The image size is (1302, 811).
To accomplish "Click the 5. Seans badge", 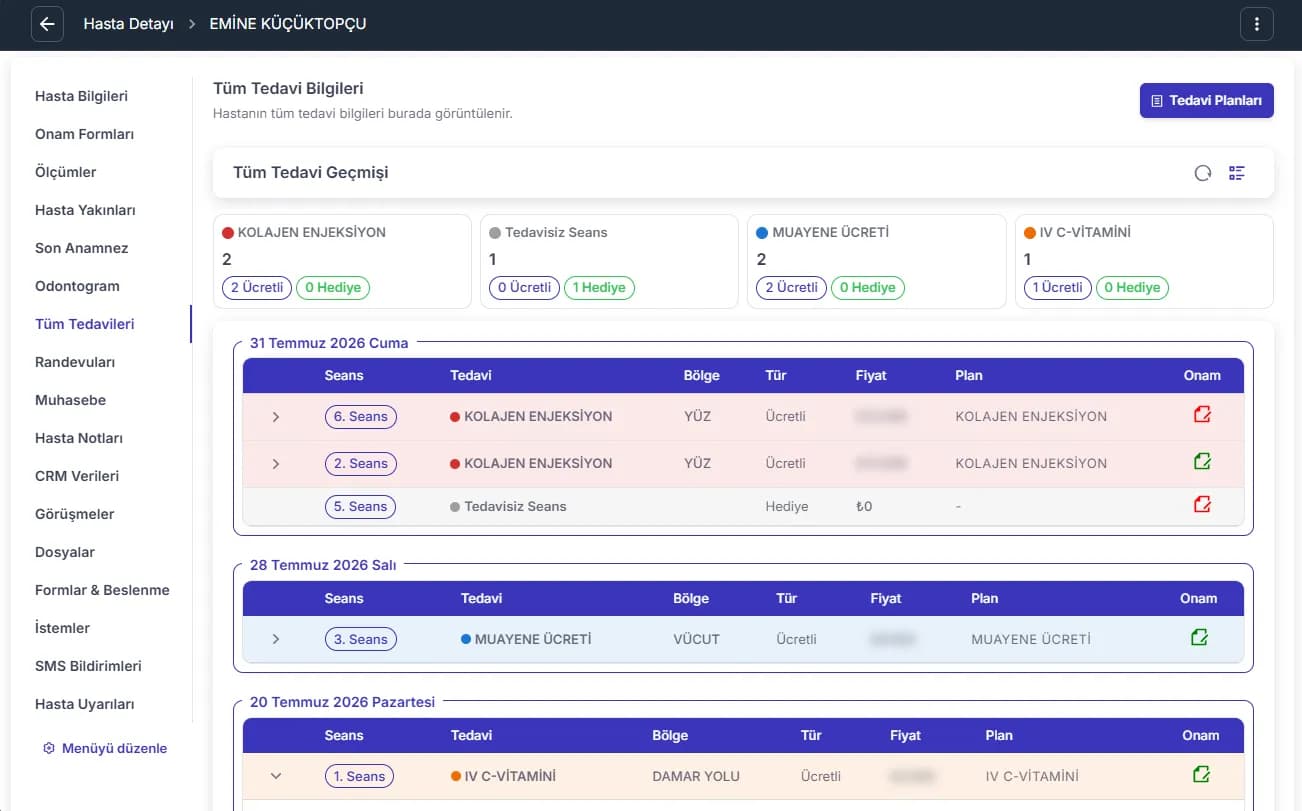I will (360, 507).
